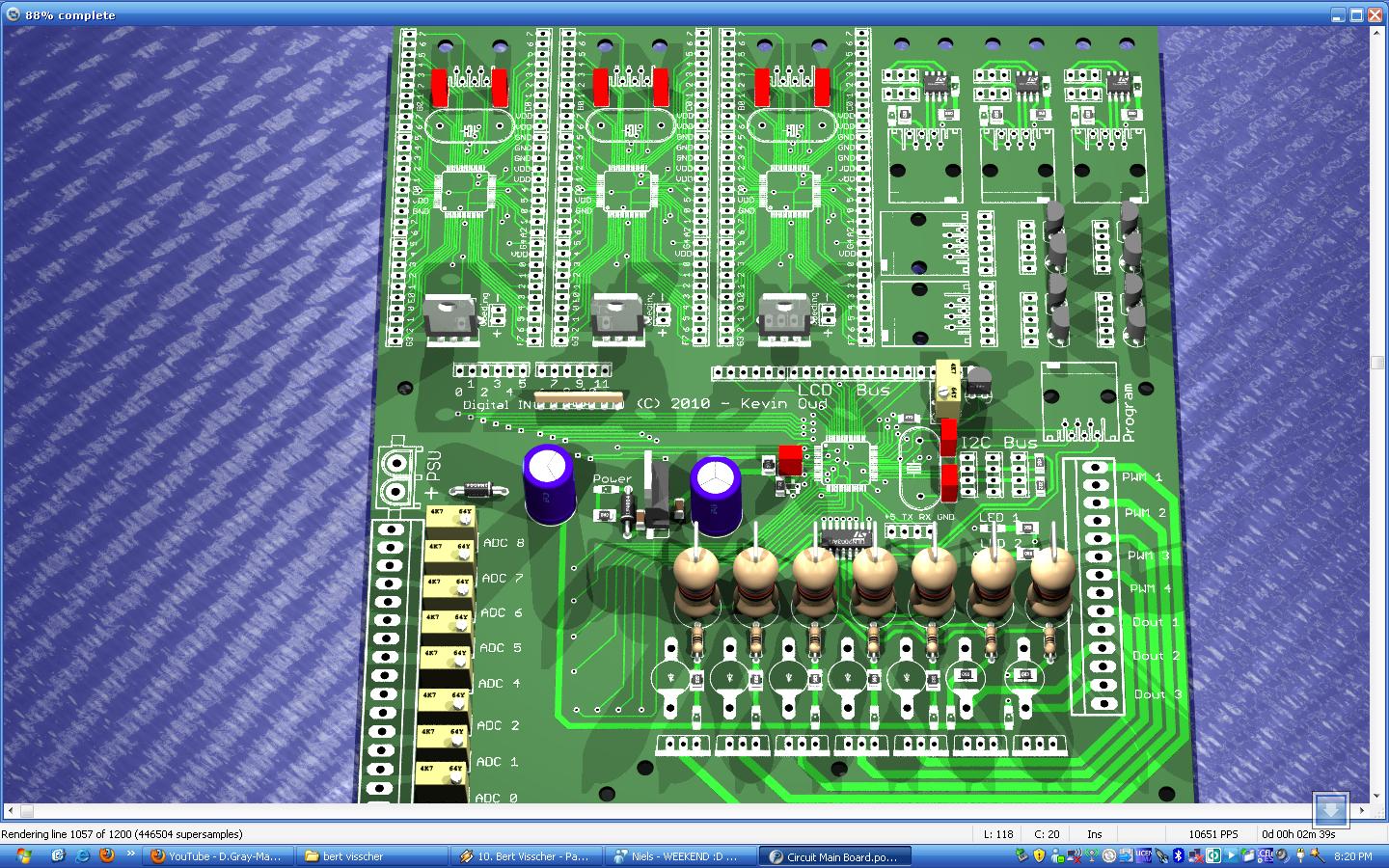Select the Circuit Main Board taskbar button
1389x868 pixels.
[834, 856]
